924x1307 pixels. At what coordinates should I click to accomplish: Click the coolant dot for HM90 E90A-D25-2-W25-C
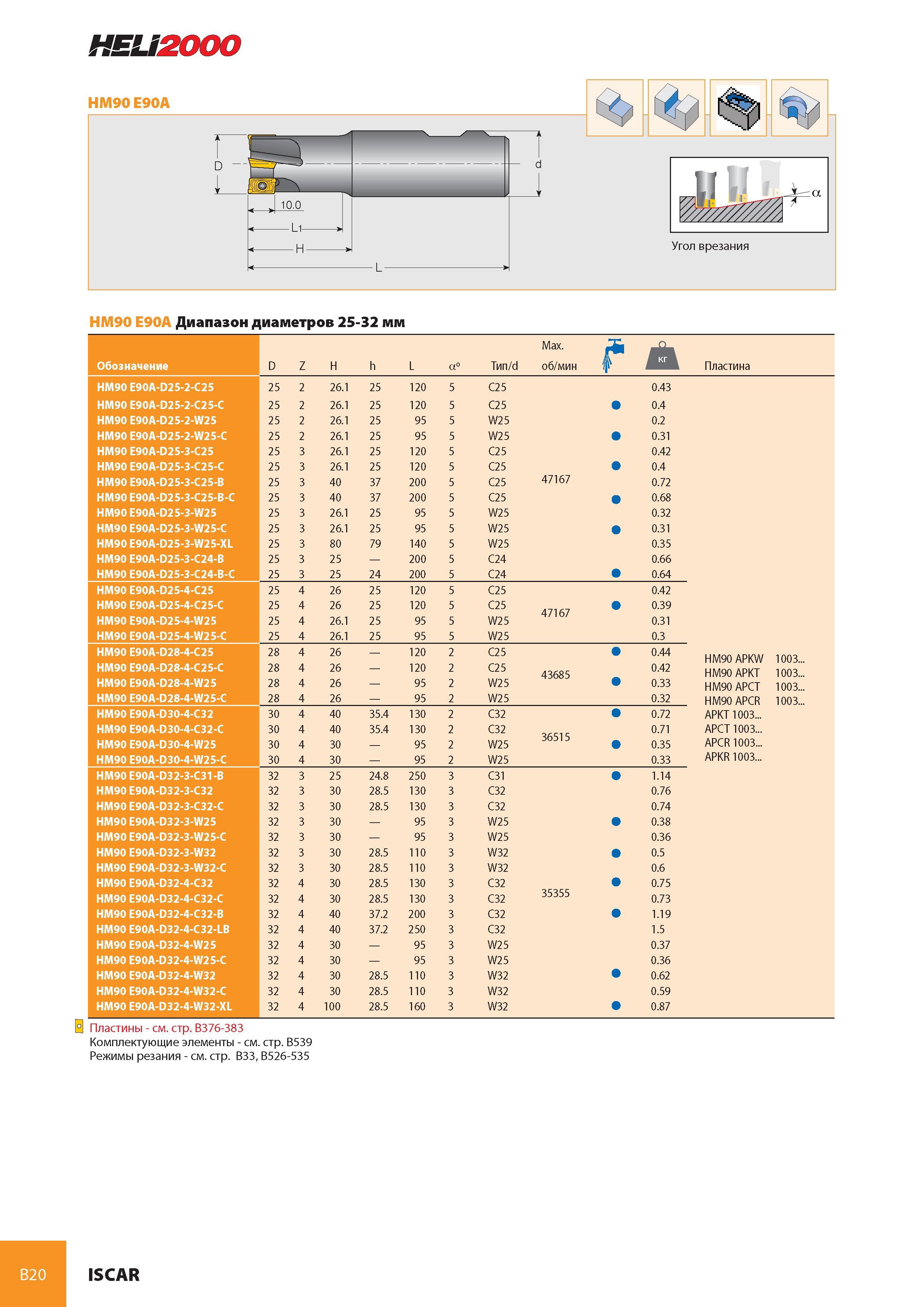[616, 436]
